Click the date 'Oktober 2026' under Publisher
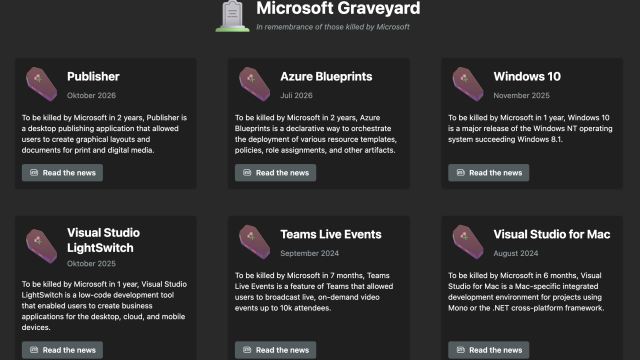Viewport: 640px width, 360px height. [x=91, y=96]
